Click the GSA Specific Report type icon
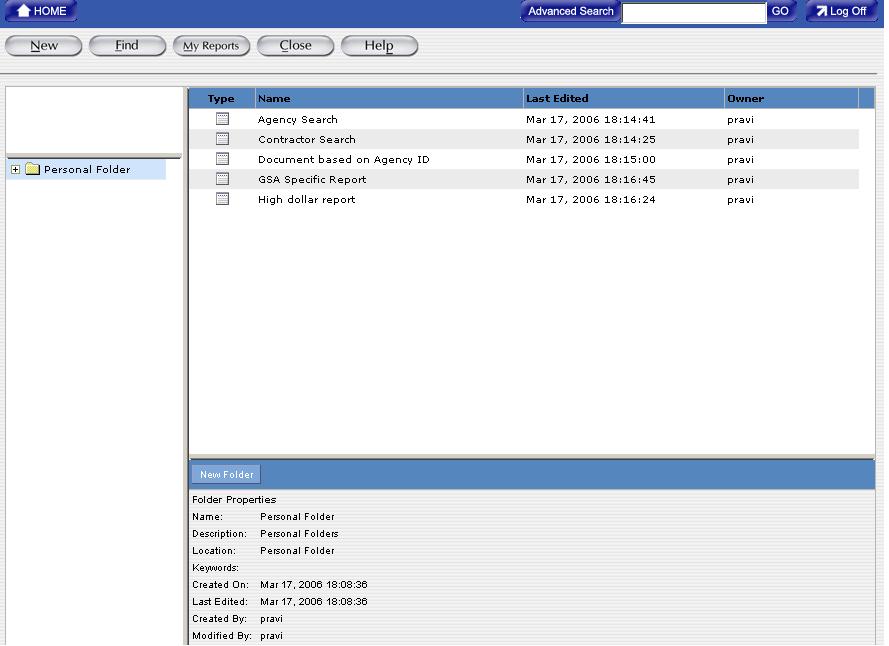 pos(222,179)
